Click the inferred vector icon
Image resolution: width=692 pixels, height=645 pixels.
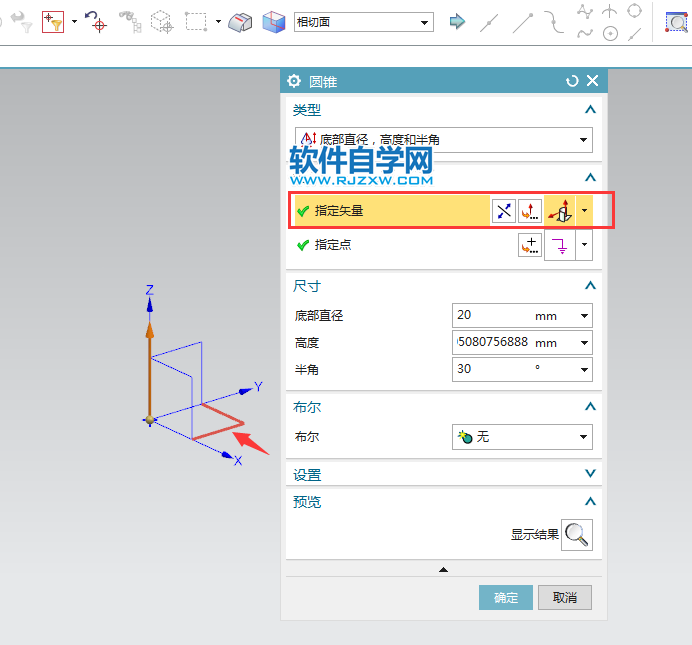[x=560, y=211]
